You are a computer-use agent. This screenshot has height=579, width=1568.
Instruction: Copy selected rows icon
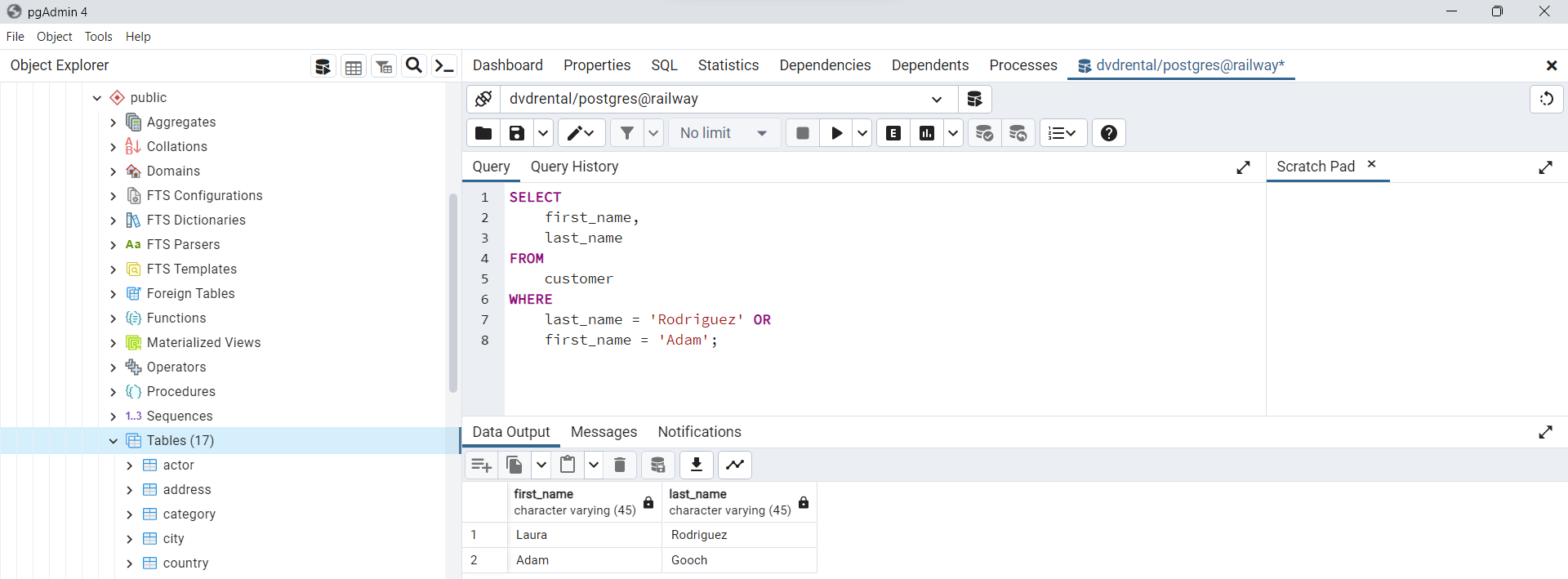click(x=514, y=465)
